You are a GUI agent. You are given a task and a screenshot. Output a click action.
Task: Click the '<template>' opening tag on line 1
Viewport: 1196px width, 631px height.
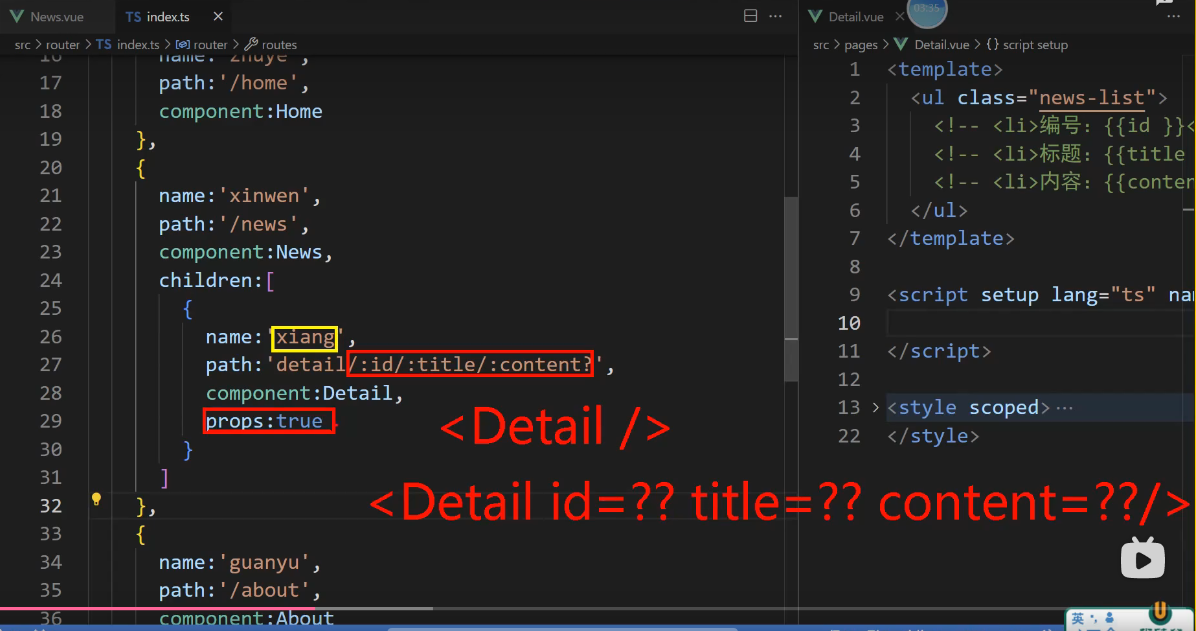[945, 69]
